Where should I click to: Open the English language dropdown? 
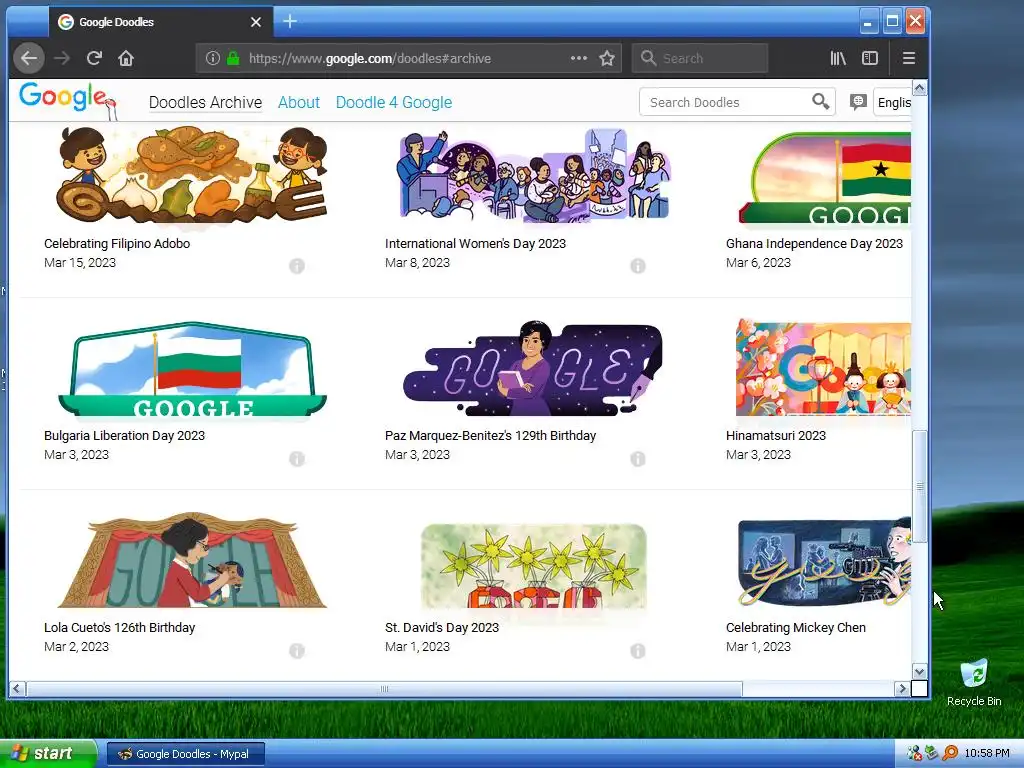pyautogui.click(x=892, y=102)
